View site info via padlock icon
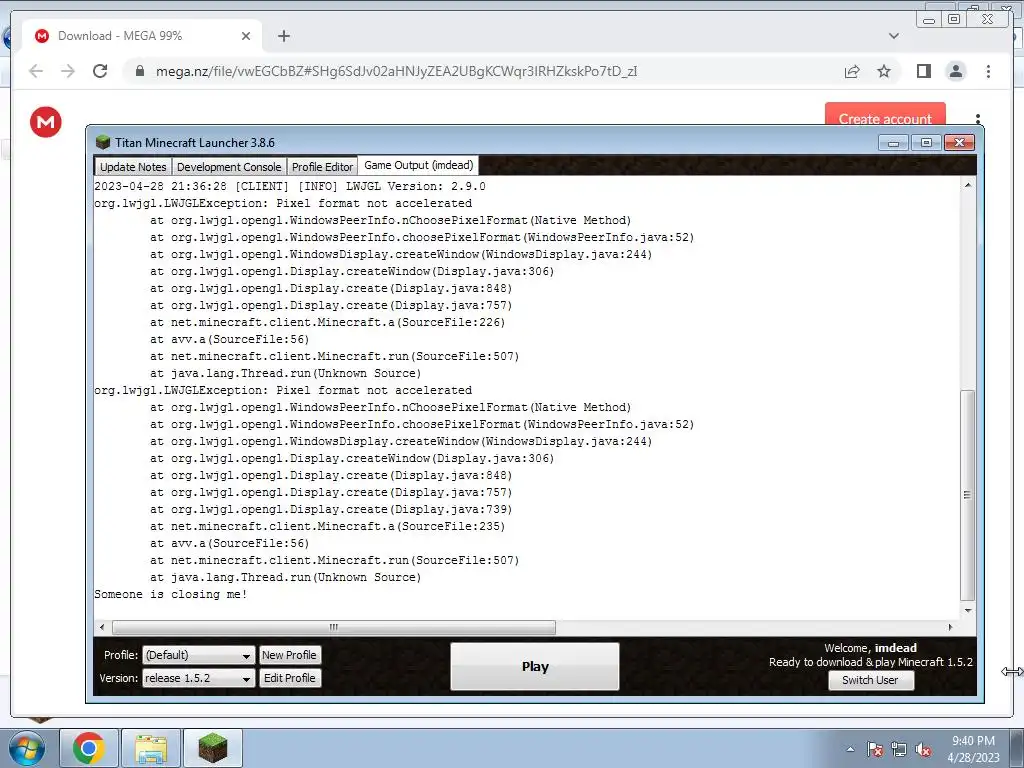This screenshot has height=768, width=1024. click(140, 71)
